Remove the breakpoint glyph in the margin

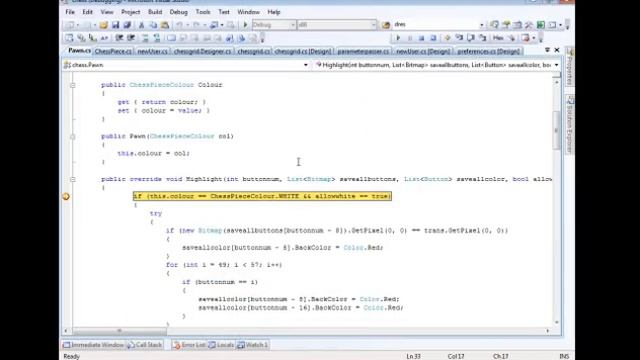click(x=66, y=196)
